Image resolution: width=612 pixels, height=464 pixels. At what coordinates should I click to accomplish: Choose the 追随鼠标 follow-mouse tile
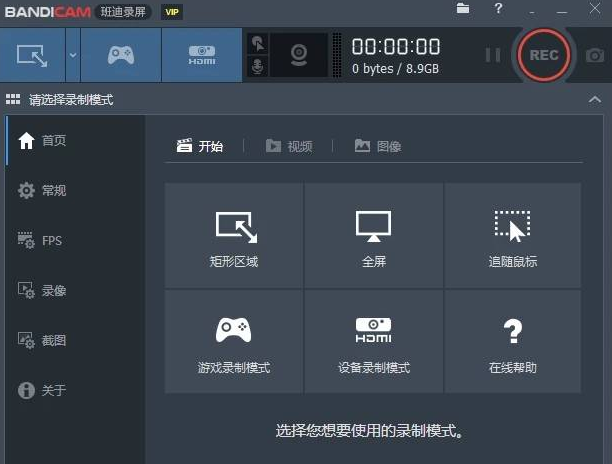[x=512, y=235]
